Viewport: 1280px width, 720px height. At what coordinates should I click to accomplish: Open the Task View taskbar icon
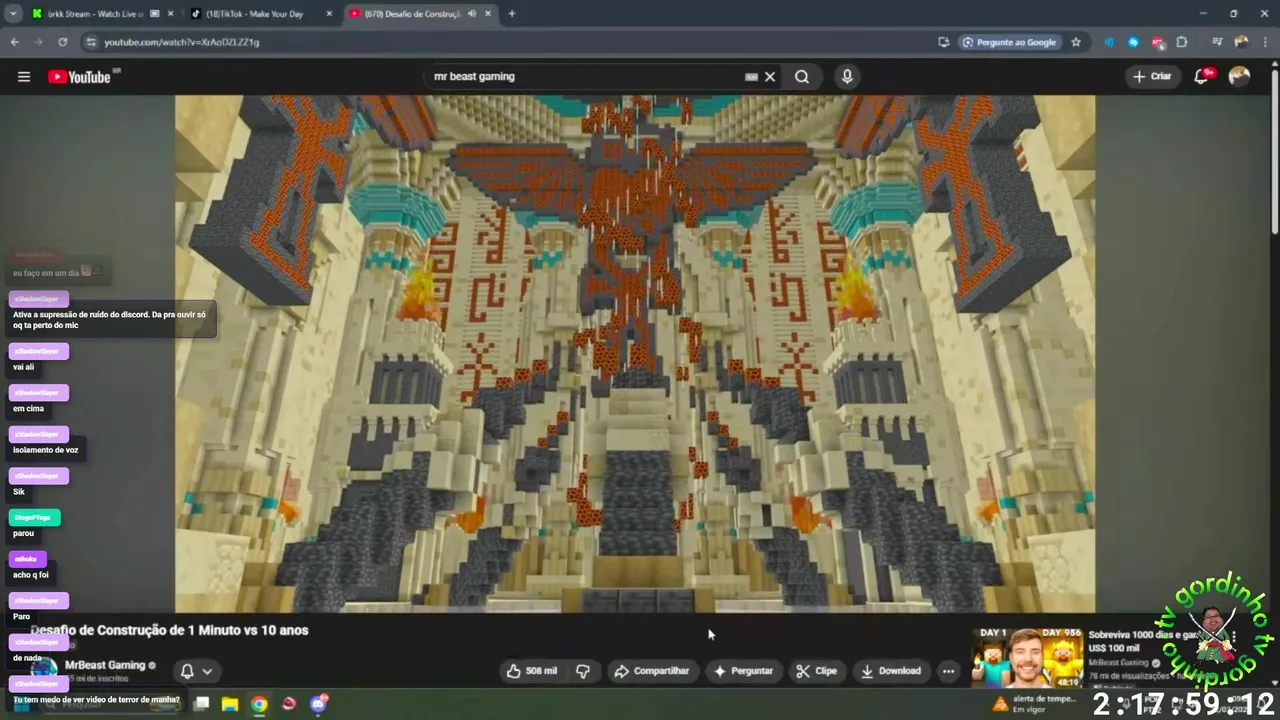(201, 704)
